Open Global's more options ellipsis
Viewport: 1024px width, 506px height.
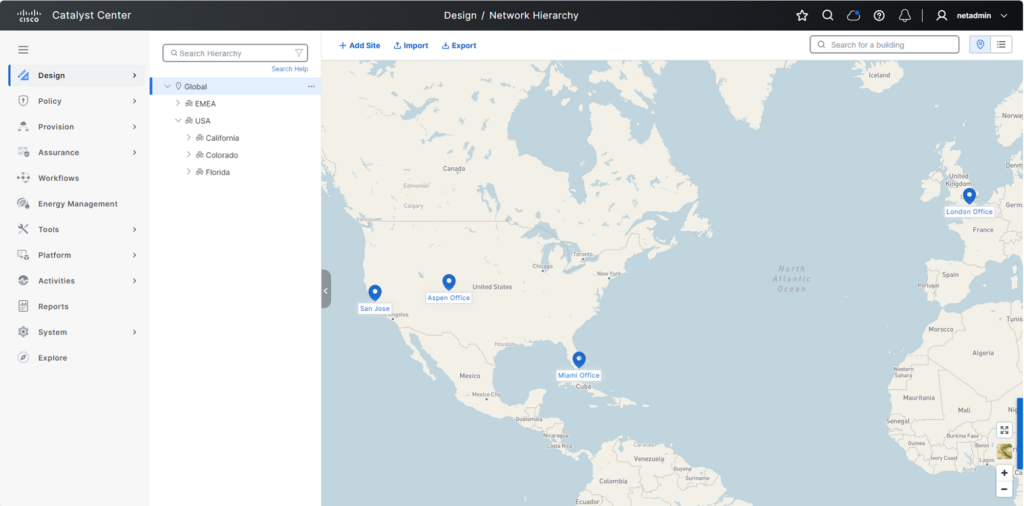point(311,86)
